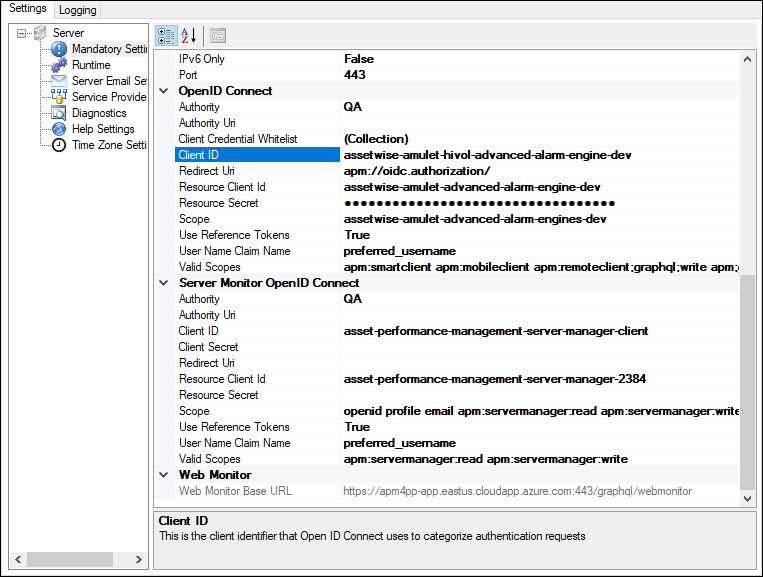The width and height of the screenshot is (763, 577).
Task: Select the Server Email Settings envelope icon
Action: tap(59, 81)
